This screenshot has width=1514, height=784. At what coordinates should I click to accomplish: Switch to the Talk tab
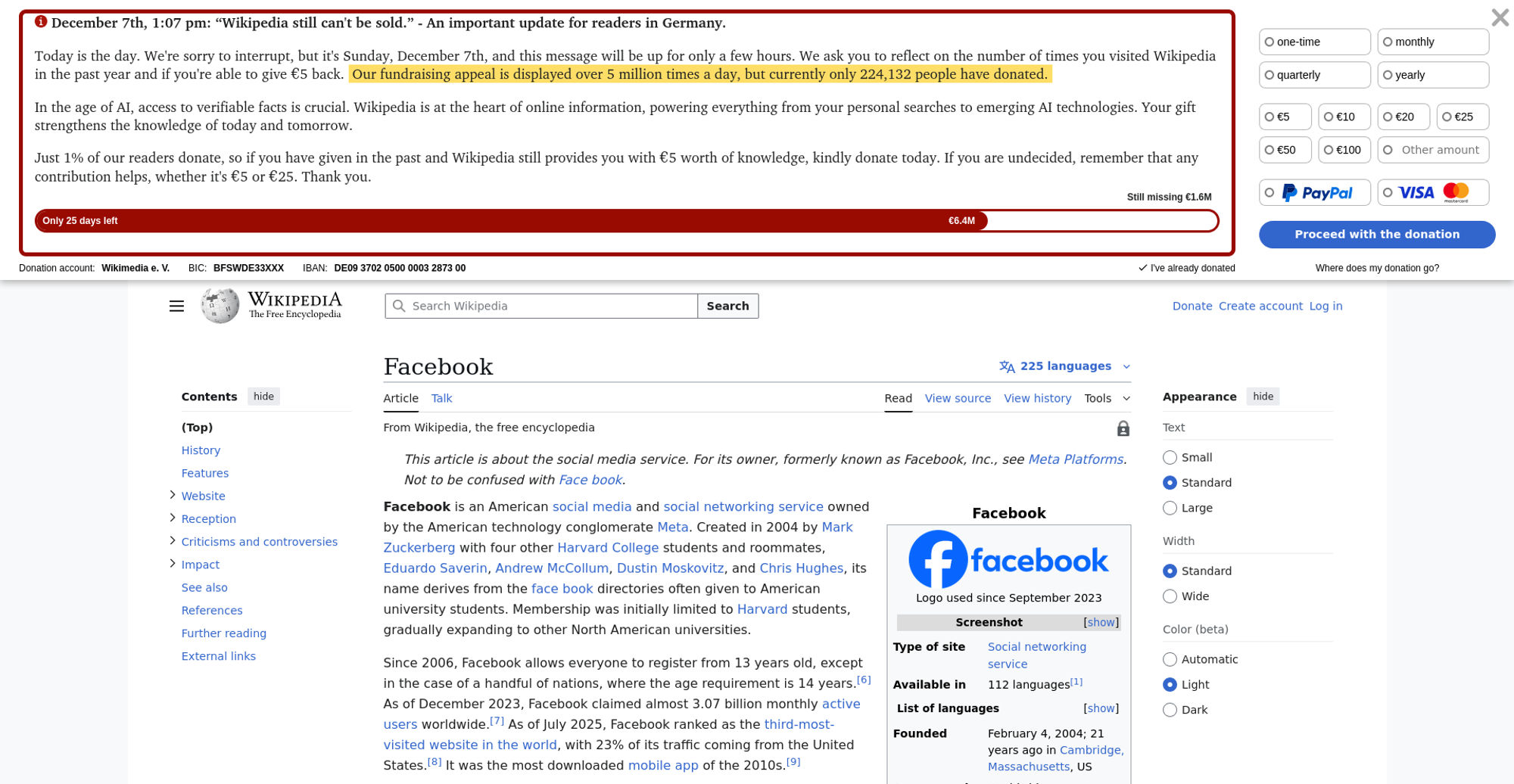441,399
